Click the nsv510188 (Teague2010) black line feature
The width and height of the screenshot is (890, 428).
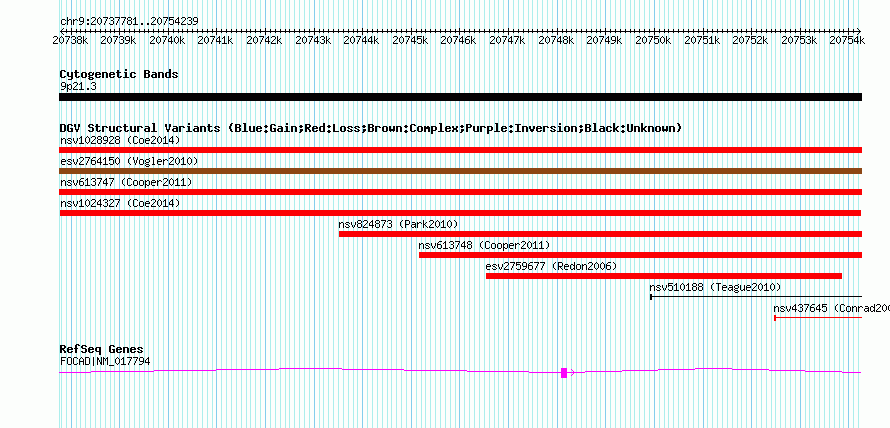(x=756, y=296)
